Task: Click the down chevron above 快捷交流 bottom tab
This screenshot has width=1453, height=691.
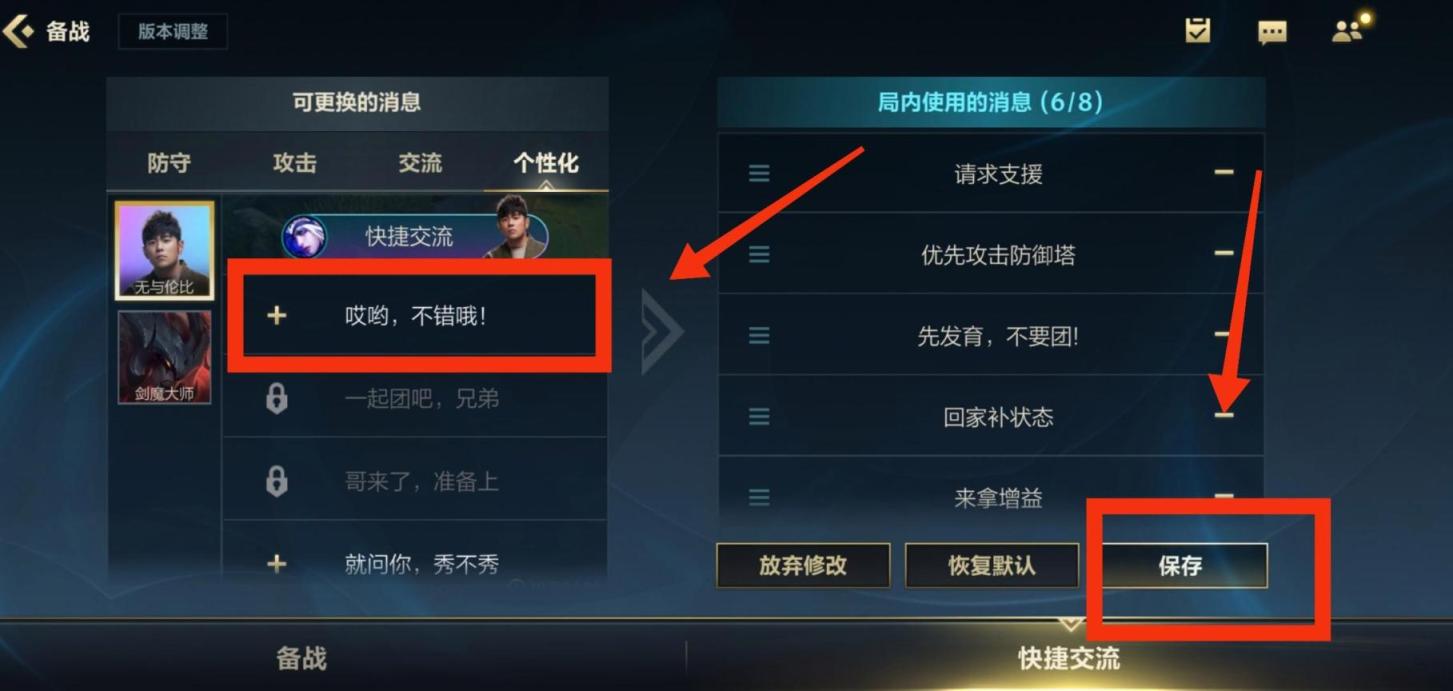Action: pos(1070,624)
